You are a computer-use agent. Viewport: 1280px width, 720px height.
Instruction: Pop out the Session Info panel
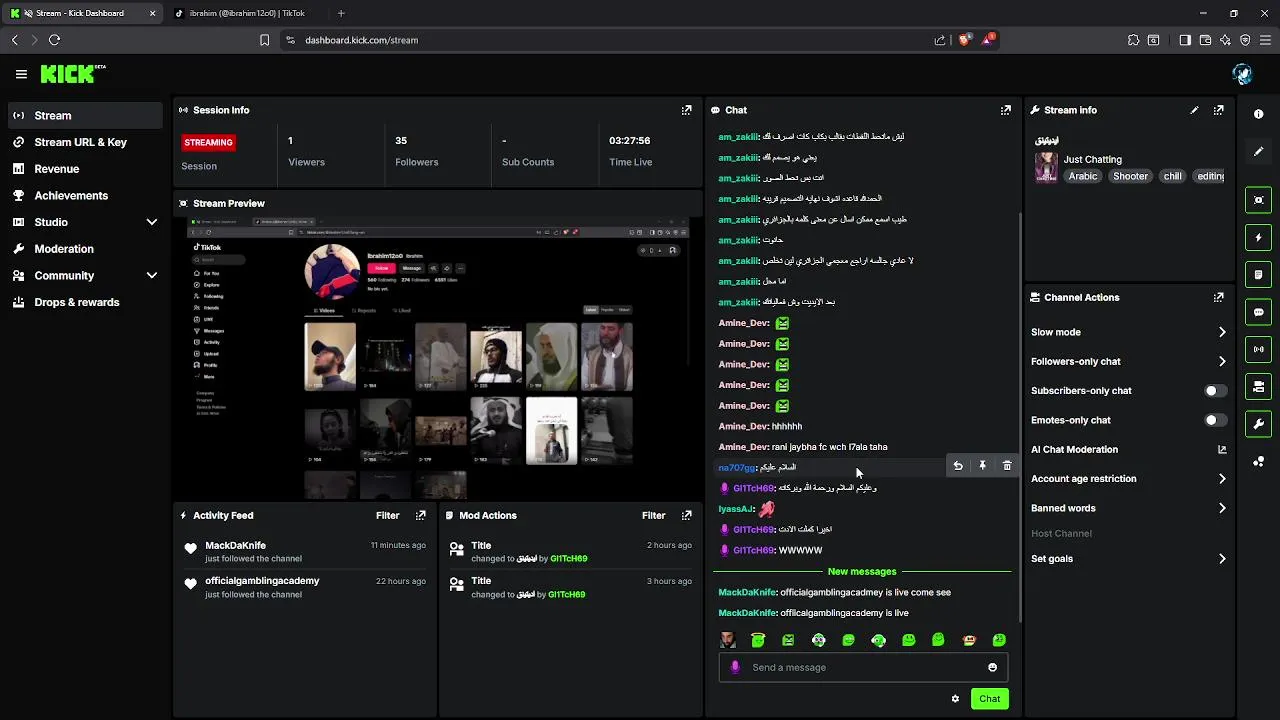pyautogui.click(x=686, y=110)
